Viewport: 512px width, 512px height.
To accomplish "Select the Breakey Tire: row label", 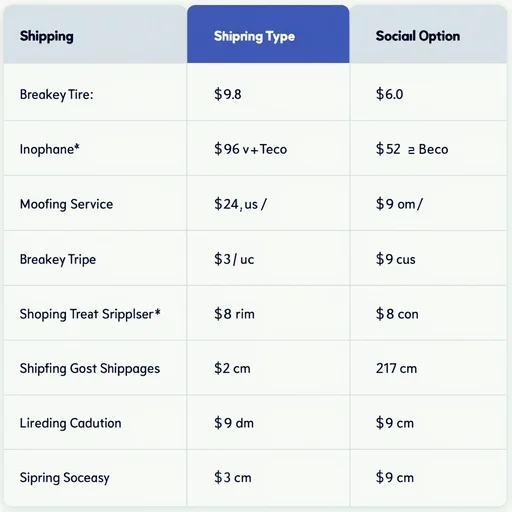I will pos(57,95).
